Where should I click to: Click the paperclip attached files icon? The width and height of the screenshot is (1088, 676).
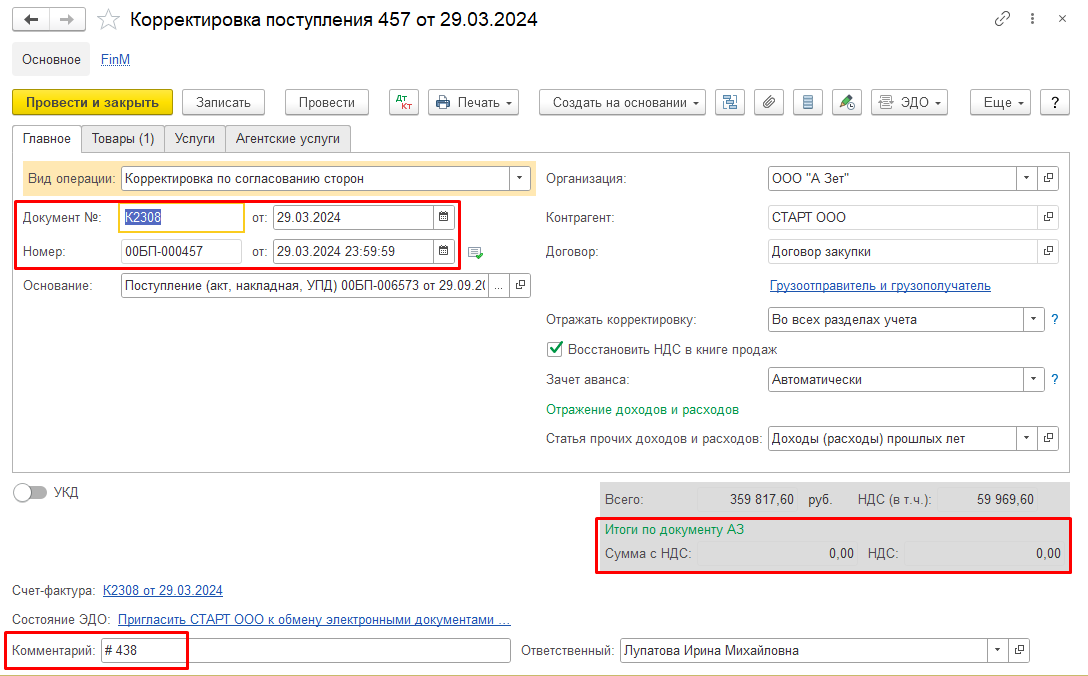pyautogui.click(x=769, y=102)
